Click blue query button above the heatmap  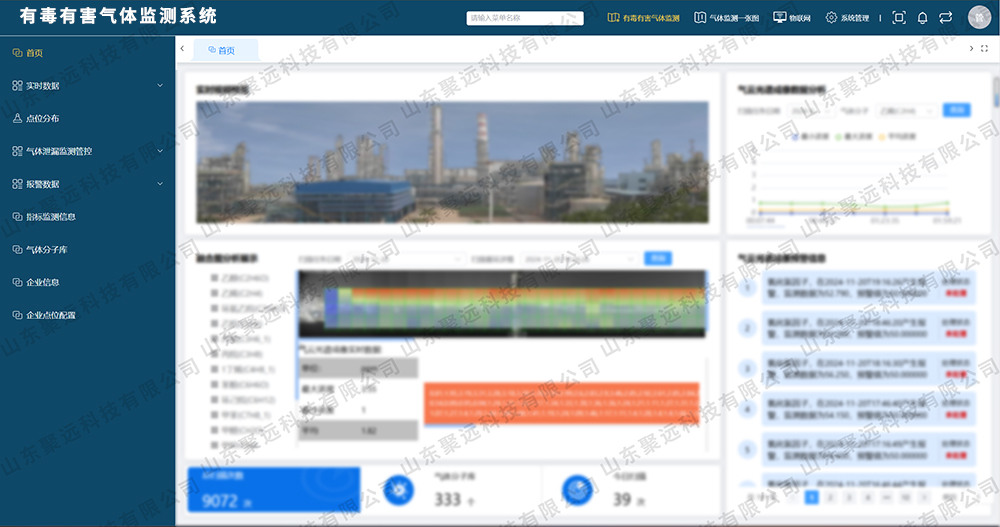click(x=658, y=258)
